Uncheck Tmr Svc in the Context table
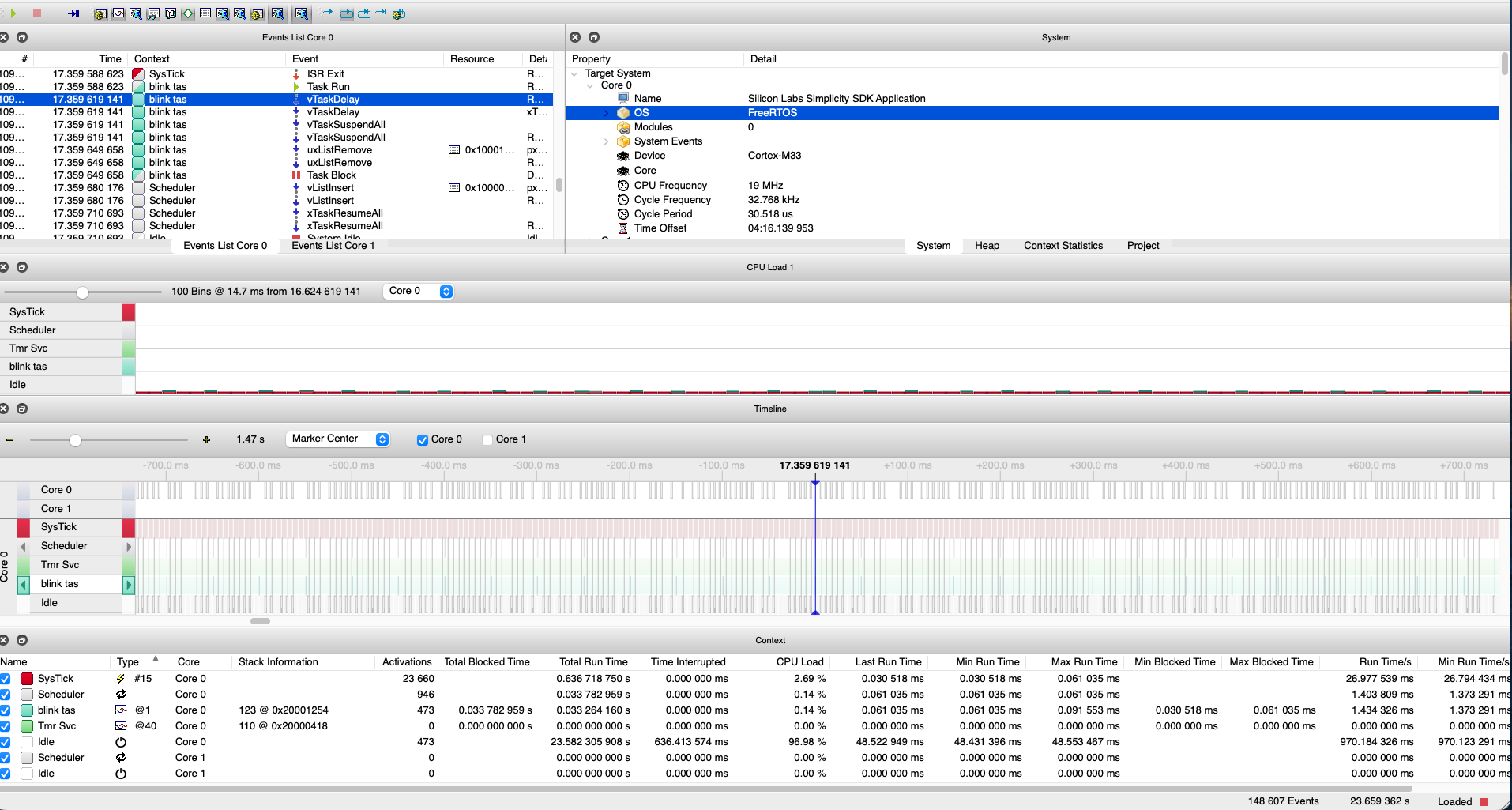This screenshot has height=810, width=1512. click(x=6, y=726)
